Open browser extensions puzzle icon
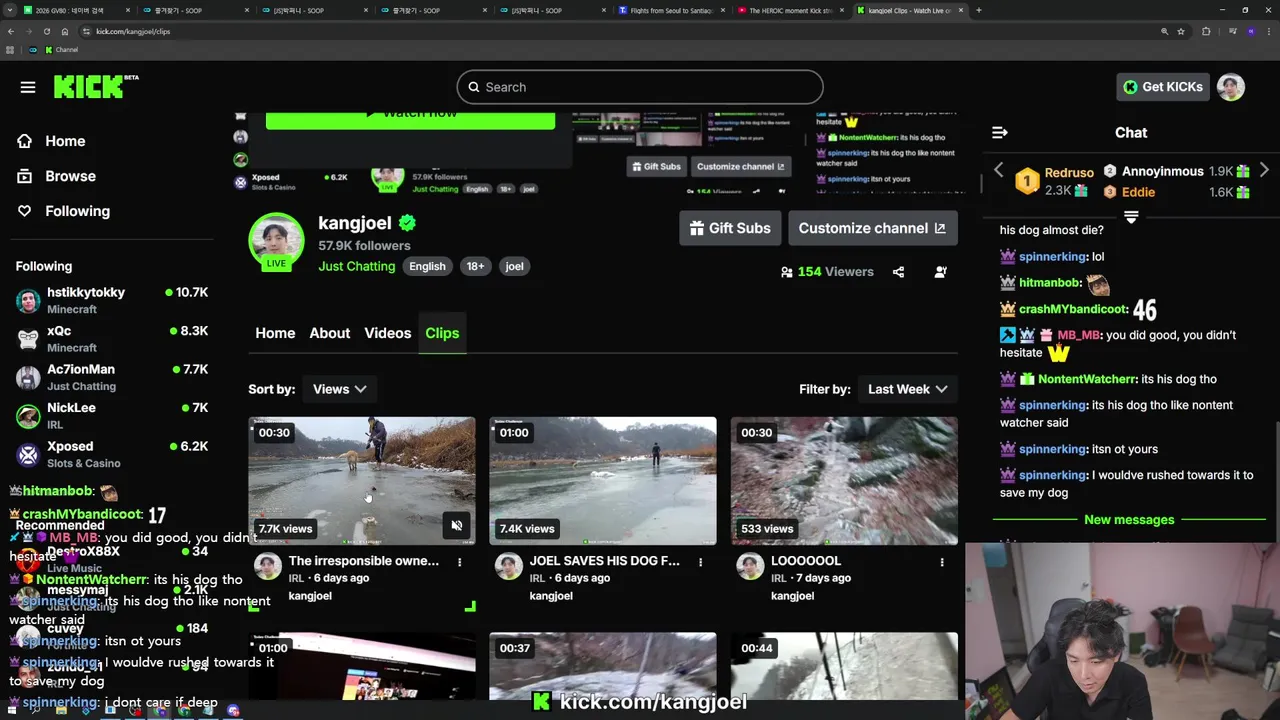1280x720 pixels. point(1206,31)
